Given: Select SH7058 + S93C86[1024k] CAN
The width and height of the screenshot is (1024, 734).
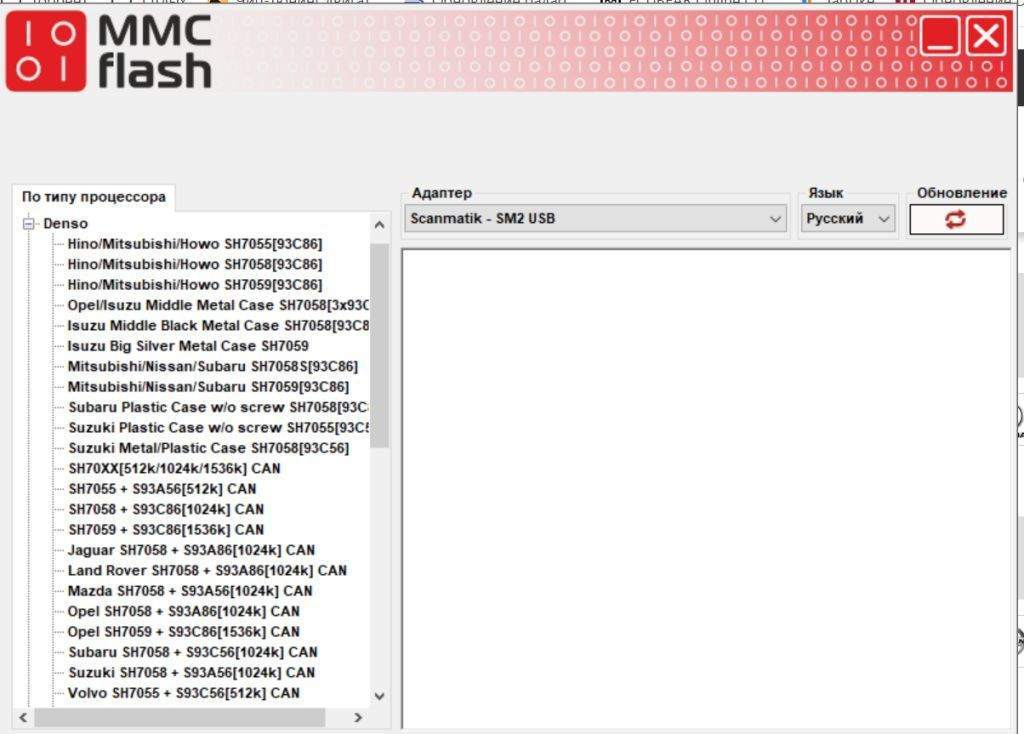Looking at the screenshot, I should coord(166,509).
